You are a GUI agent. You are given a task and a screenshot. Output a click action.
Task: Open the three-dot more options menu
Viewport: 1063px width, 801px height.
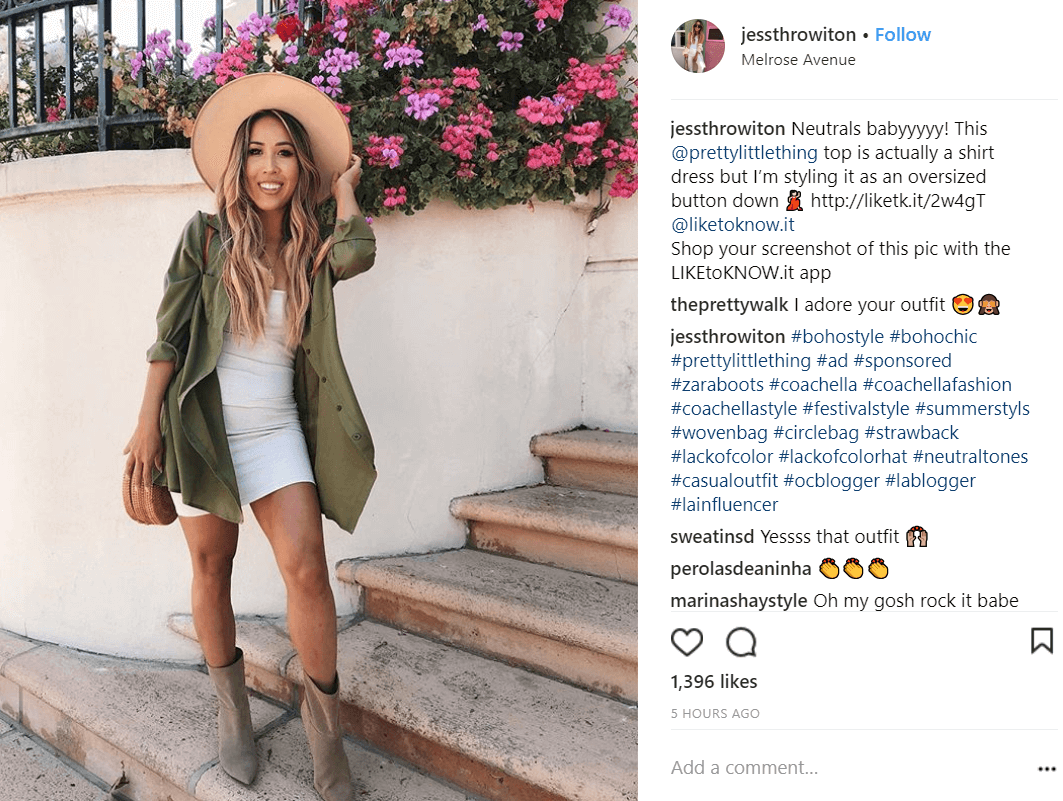(x=1047, y=768)
